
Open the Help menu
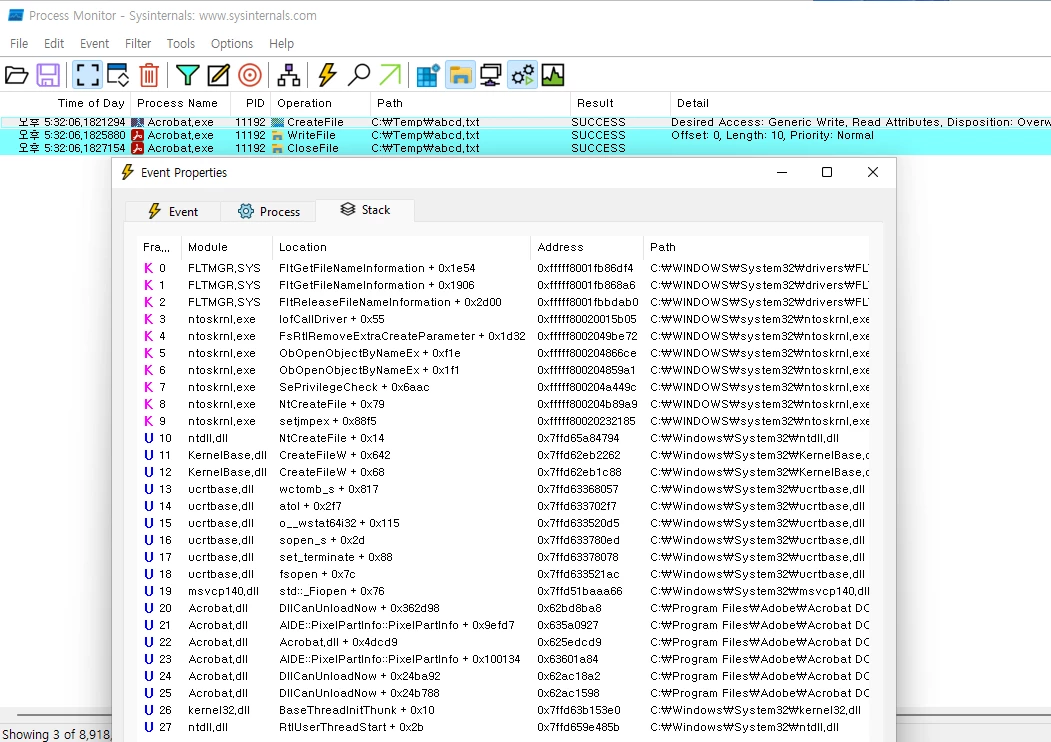[x=281, y=44]
